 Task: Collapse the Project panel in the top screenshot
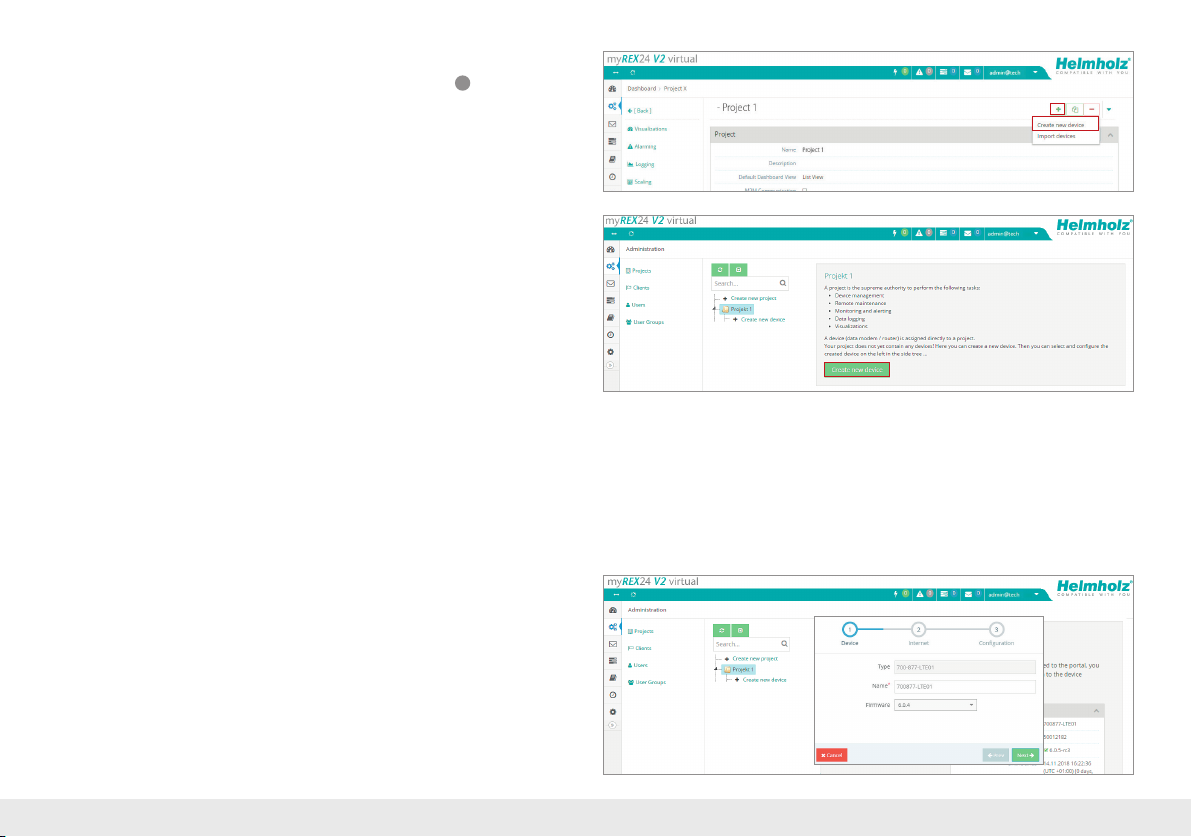[x=1111, y=135]
